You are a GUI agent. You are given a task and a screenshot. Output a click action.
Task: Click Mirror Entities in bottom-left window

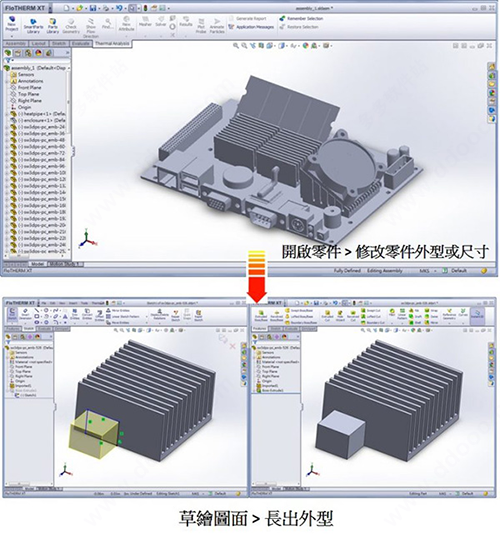(x=117, y=310)
